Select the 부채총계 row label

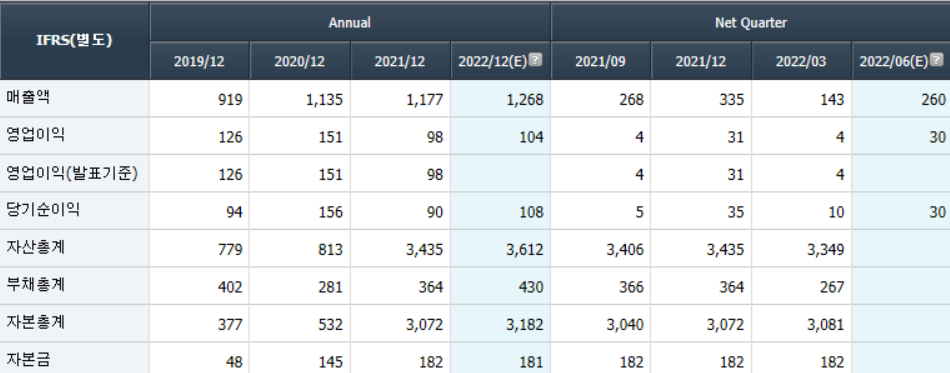(x=35, y=285)
